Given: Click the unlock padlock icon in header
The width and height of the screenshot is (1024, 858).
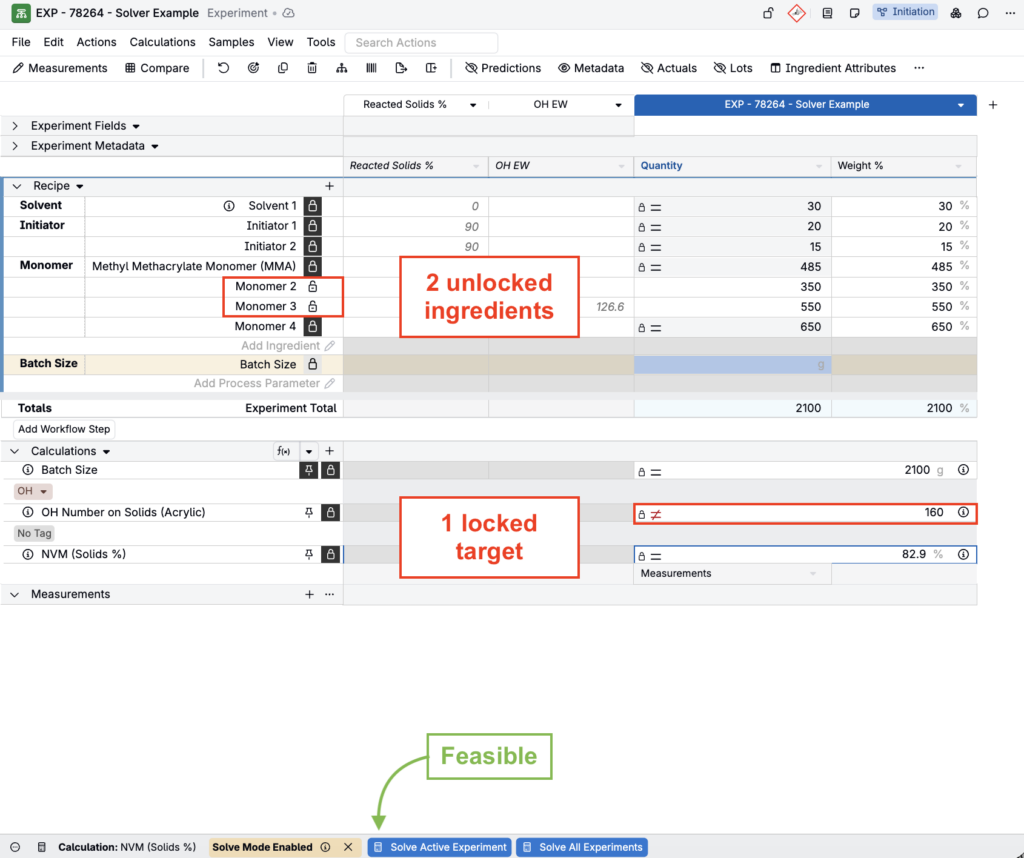Looking at the screenshot, I should click(768, 13).
